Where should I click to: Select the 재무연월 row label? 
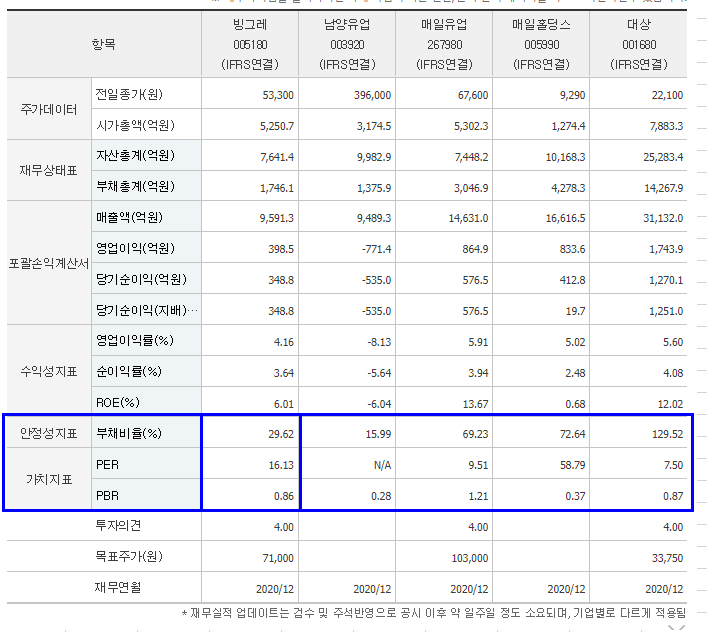[118, 587]
